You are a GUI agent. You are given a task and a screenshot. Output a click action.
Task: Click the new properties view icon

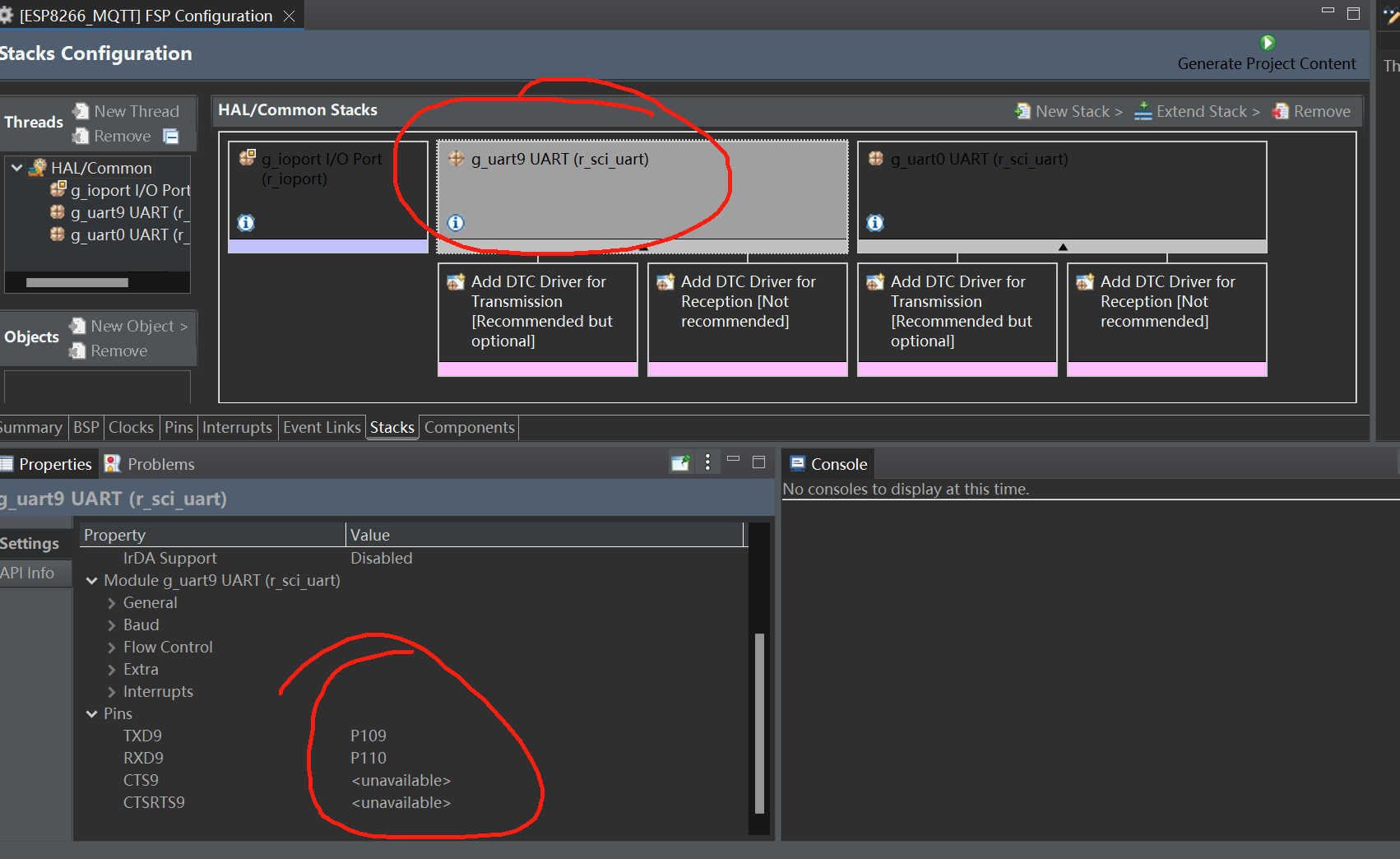[680, 463]
